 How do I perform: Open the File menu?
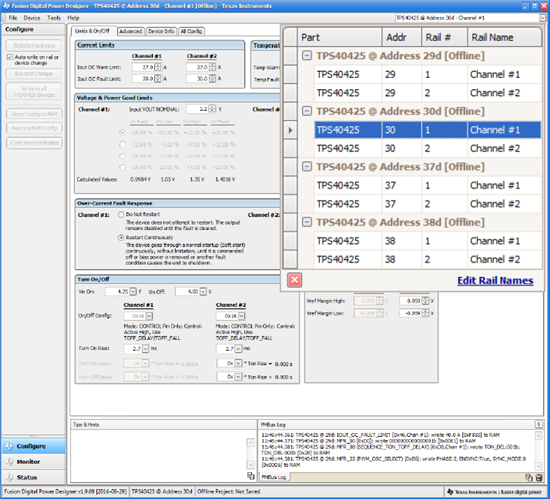[x=13, y=18]
